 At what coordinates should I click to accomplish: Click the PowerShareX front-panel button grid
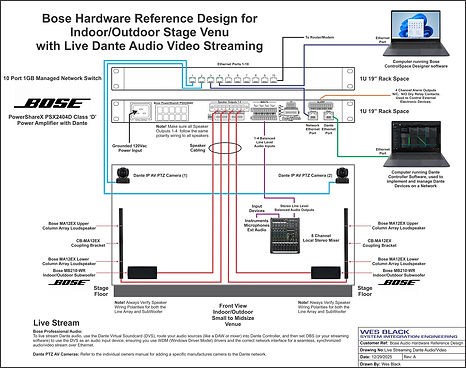[172, 113]
